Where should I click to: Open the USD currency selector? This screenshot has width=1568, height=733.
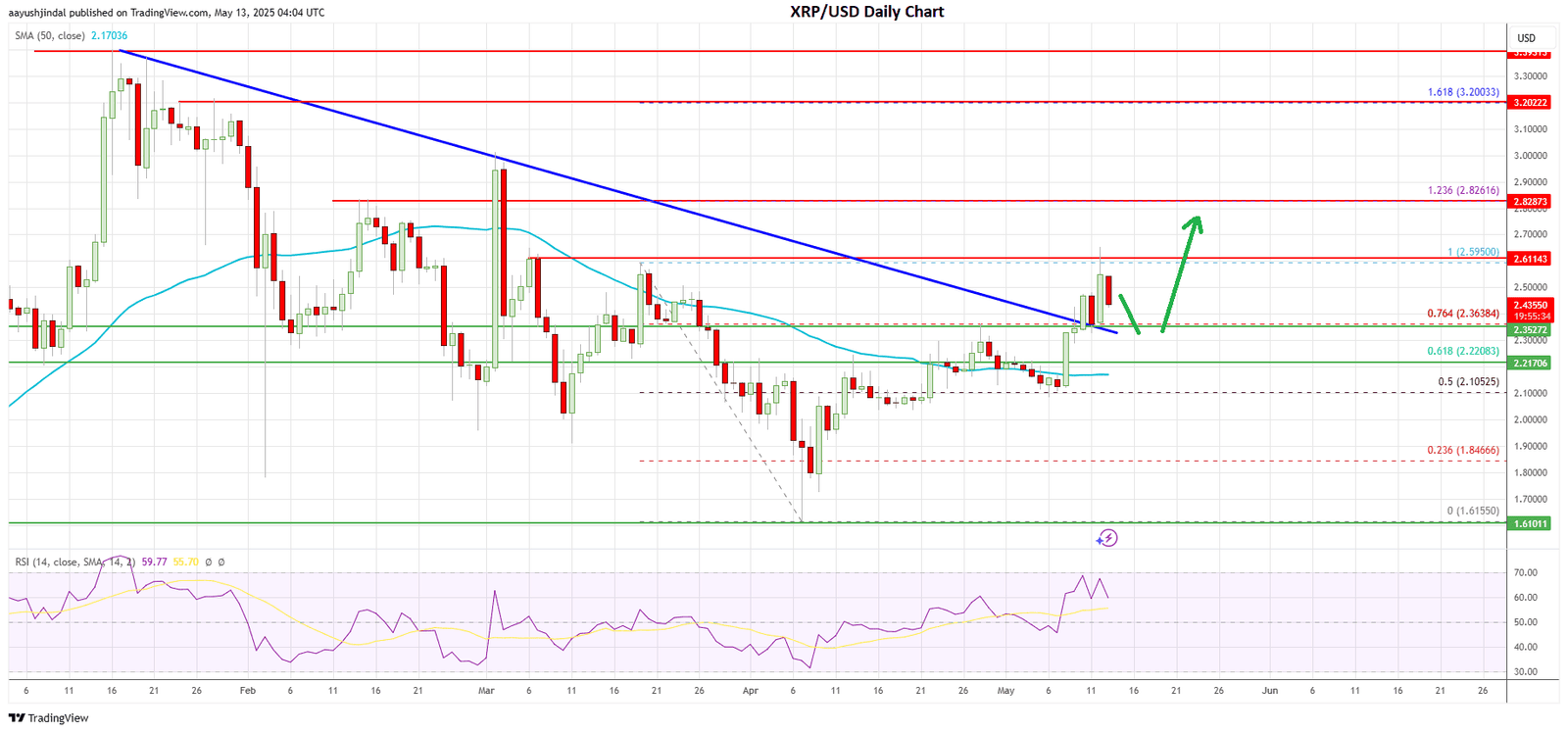tap(1526, 38)
